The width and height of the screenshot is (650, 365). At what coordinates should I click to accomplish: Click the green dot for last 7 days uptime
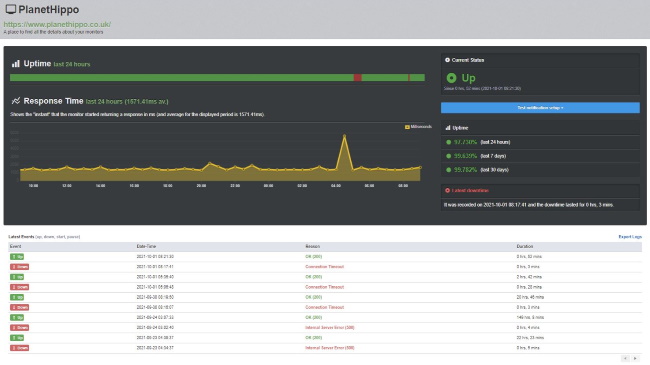pos(448,156)
